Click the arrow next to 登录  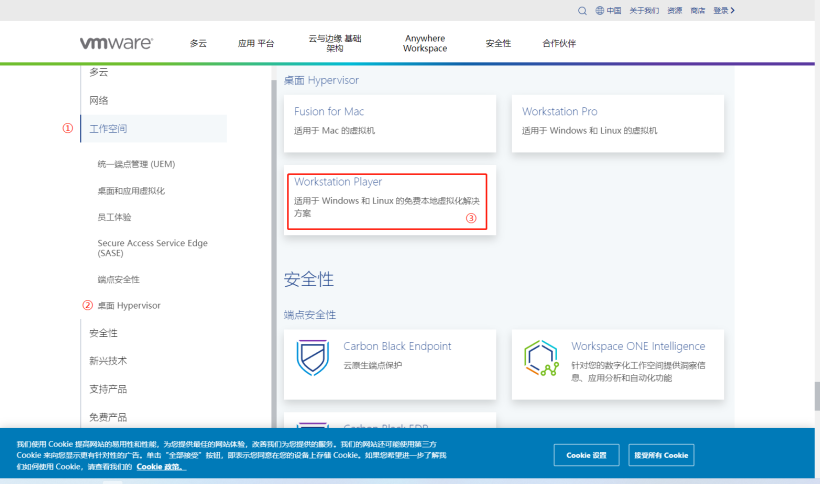coord(733,10)
